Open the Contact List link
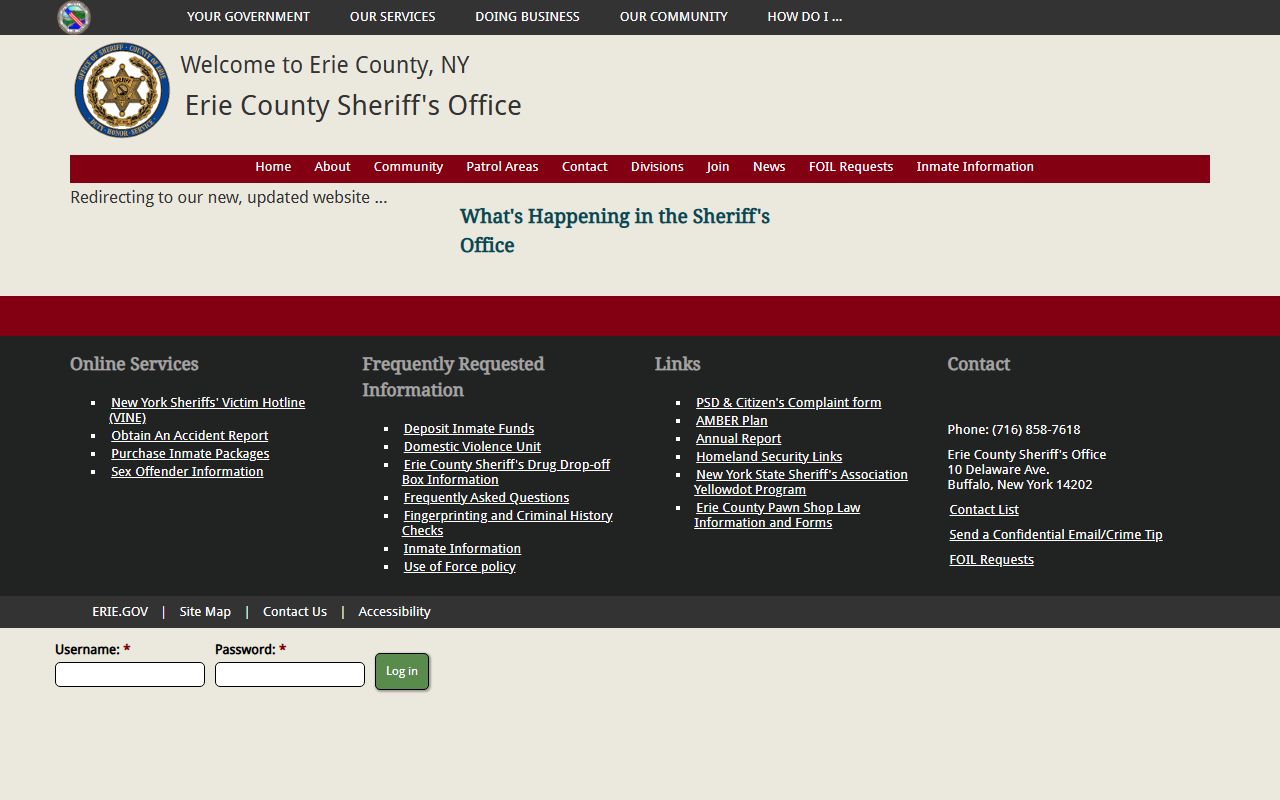This screenshot has width=1280, height=800. click(984, 510)
